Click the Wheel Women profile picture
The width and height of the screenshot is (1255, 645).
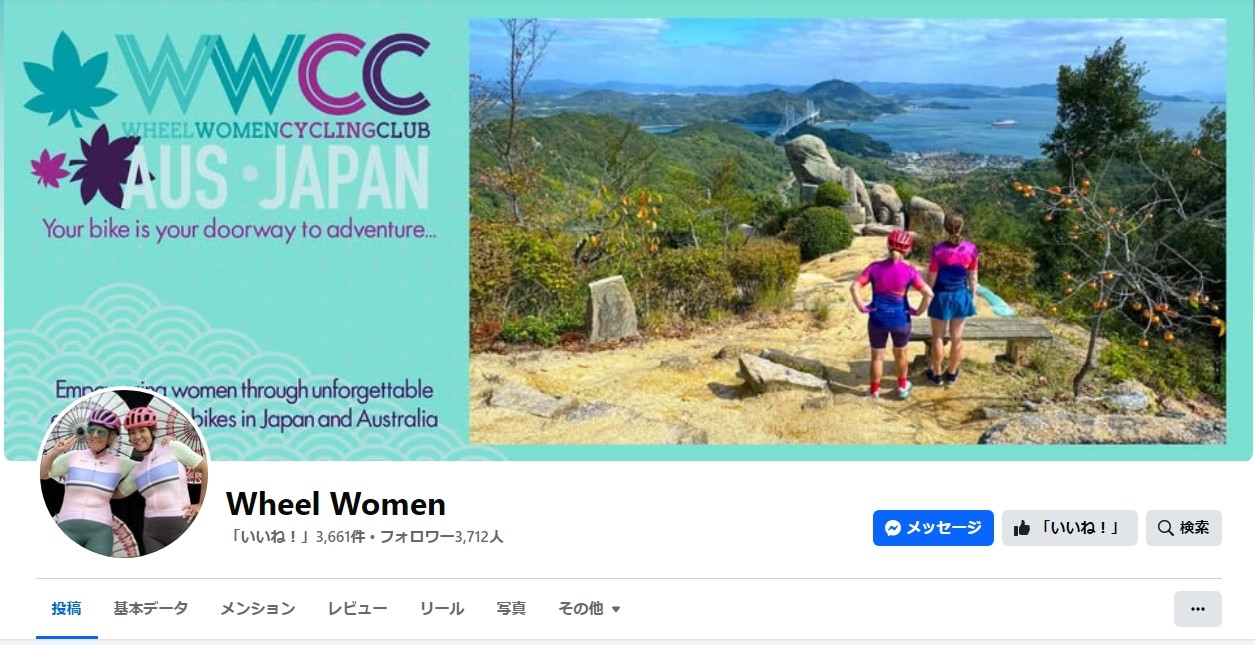click(124, 473)
